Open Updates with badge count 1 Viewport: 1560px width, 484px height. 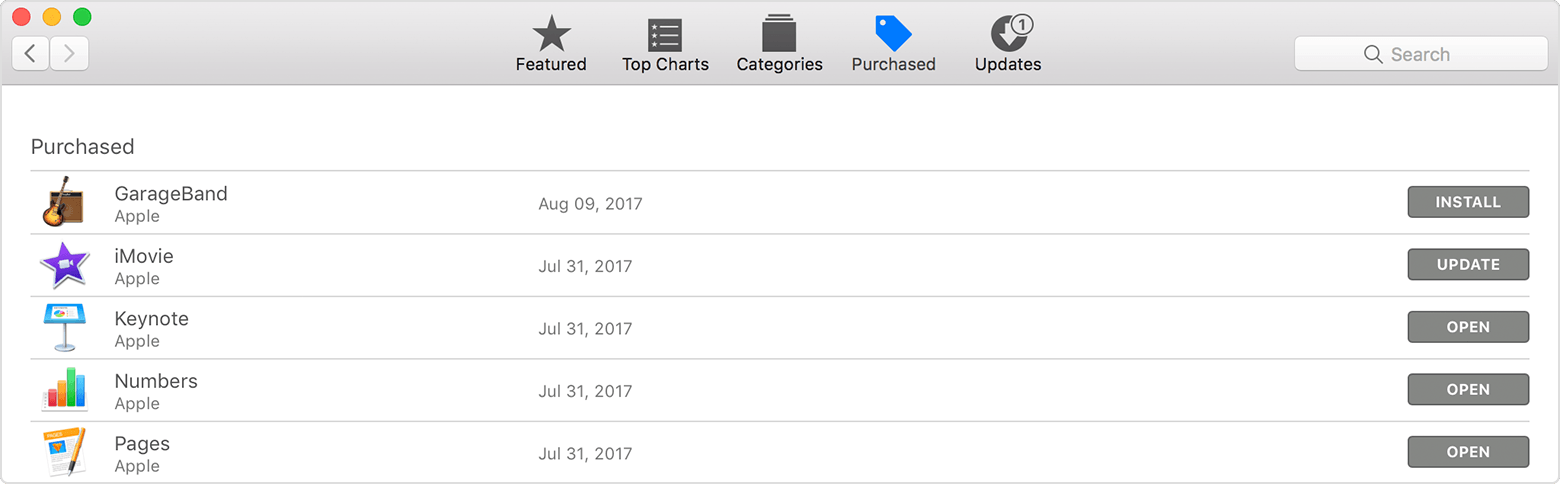coord(1010,34)
